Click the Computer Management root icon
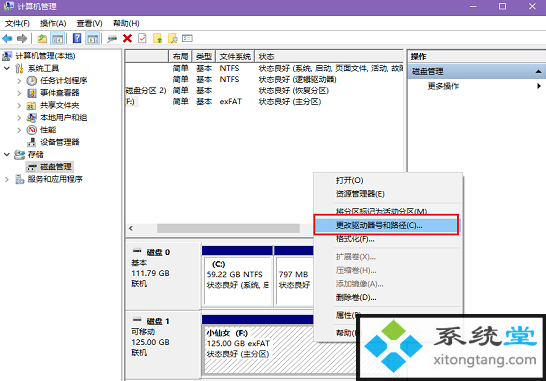The height and width of the screenshot is (381, 546). click(x=7, y=56)
